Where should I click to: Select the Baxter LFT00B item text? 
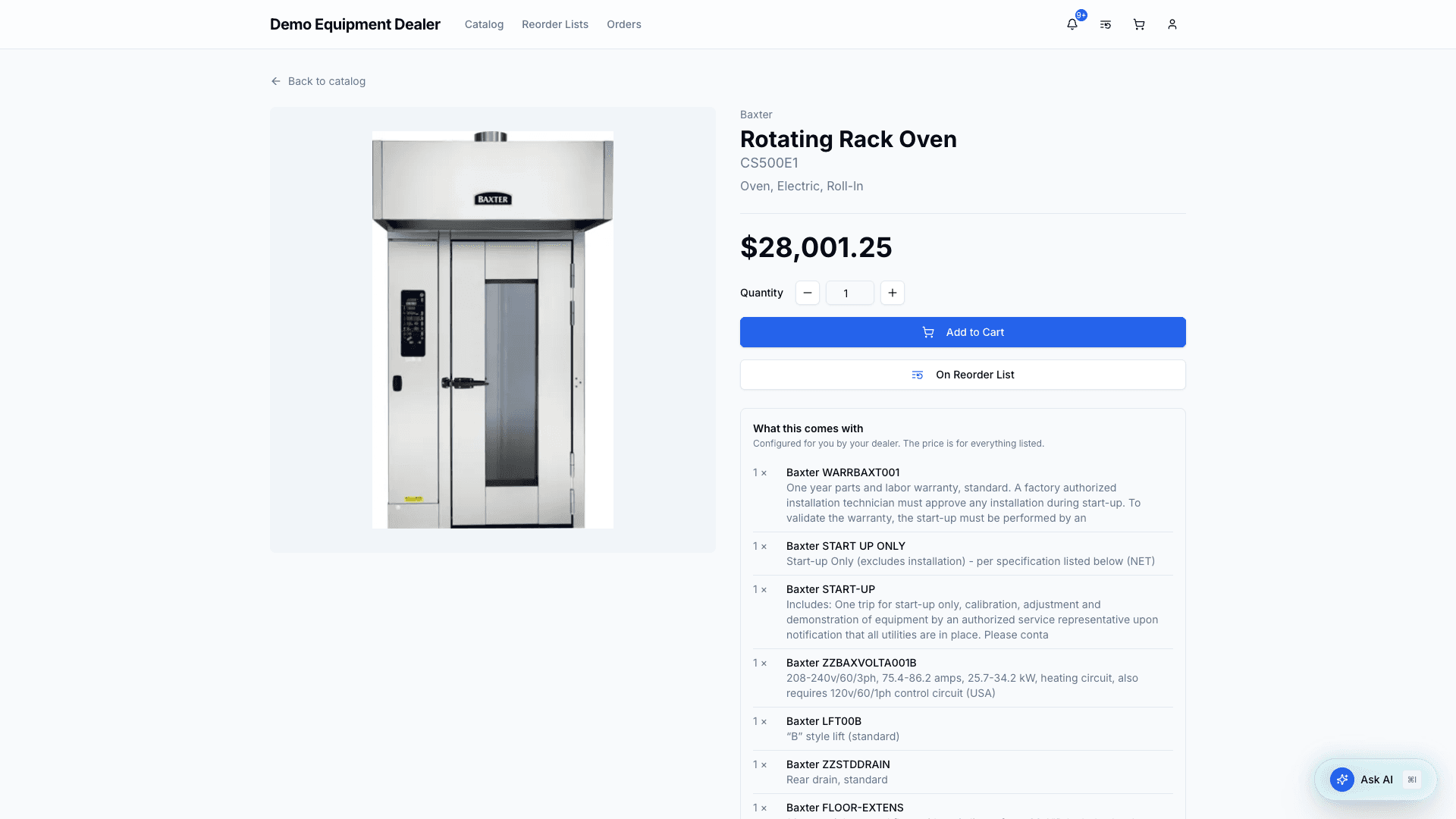coord(824,721)
